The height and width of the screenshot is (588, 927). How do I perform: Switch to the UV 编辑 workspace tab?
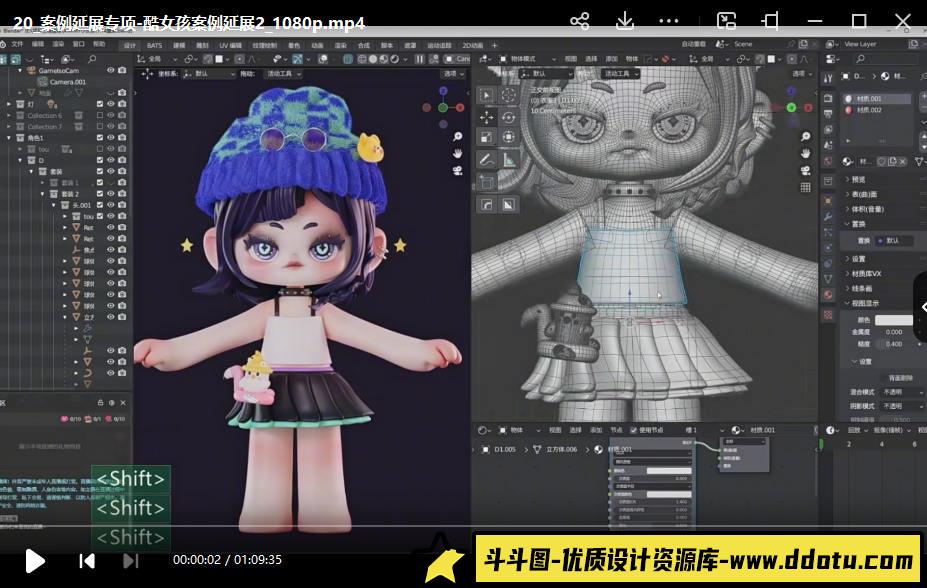coord(231,46)
